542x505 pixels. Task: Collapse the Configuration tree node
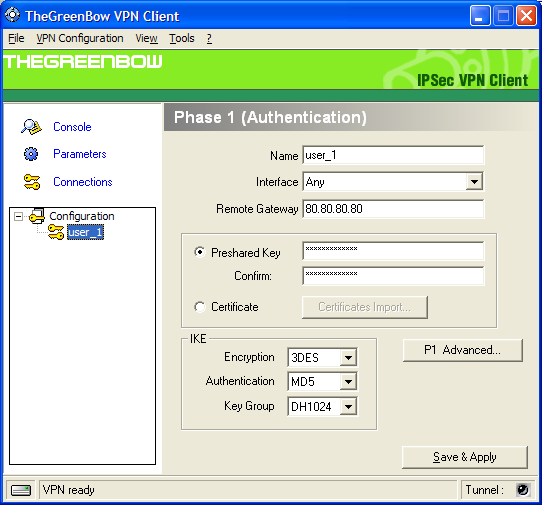click(18, 217)
